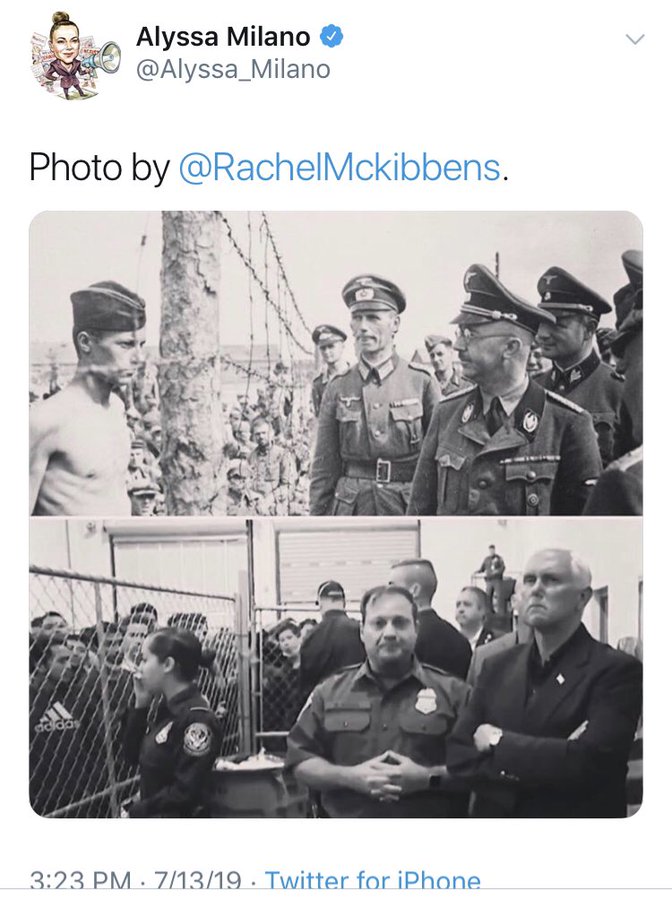
Task: Expand the tweet options chevron
Action: 635,39
